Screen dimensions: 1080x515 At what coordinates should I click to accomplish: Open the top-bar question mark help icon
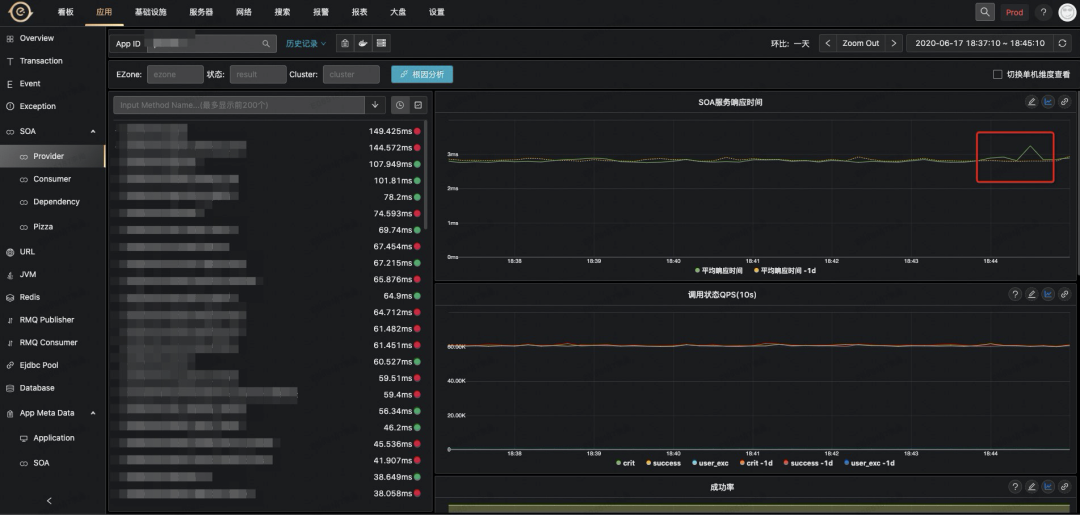click(x=1043, y=12)
